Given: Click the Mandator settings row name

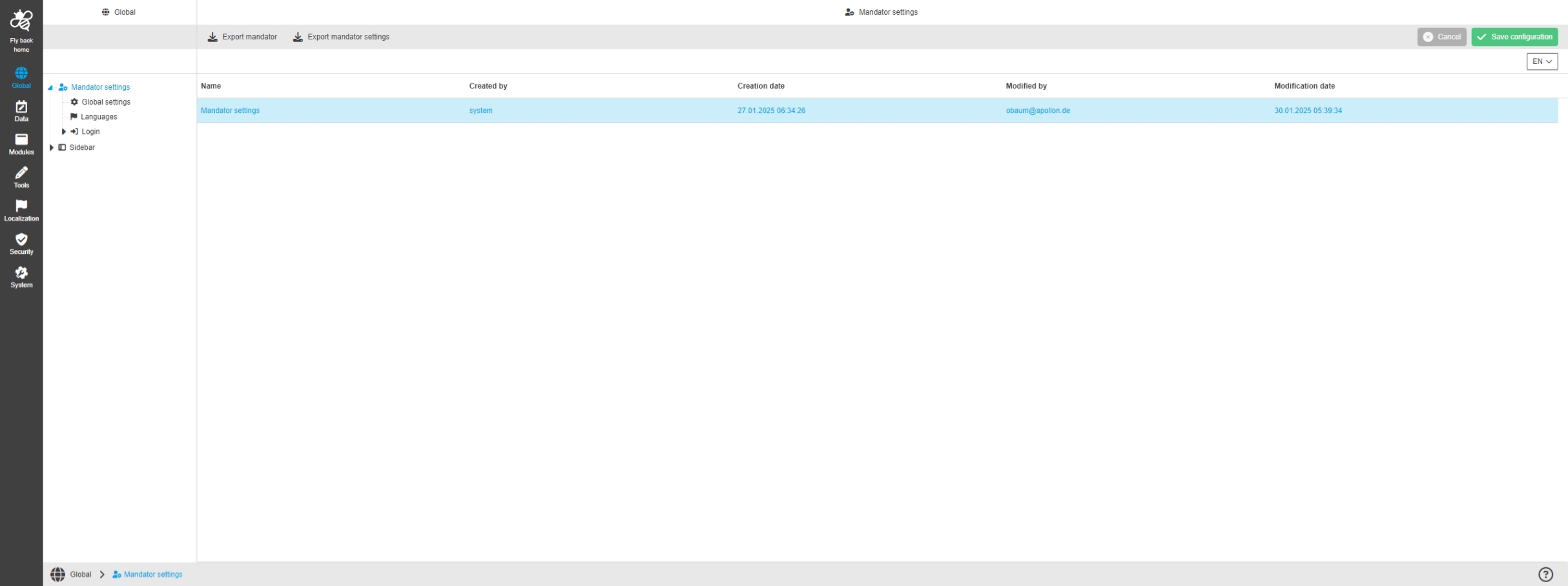Looking at the screenshot, I should pyautogui.click(x=230, y=110).
